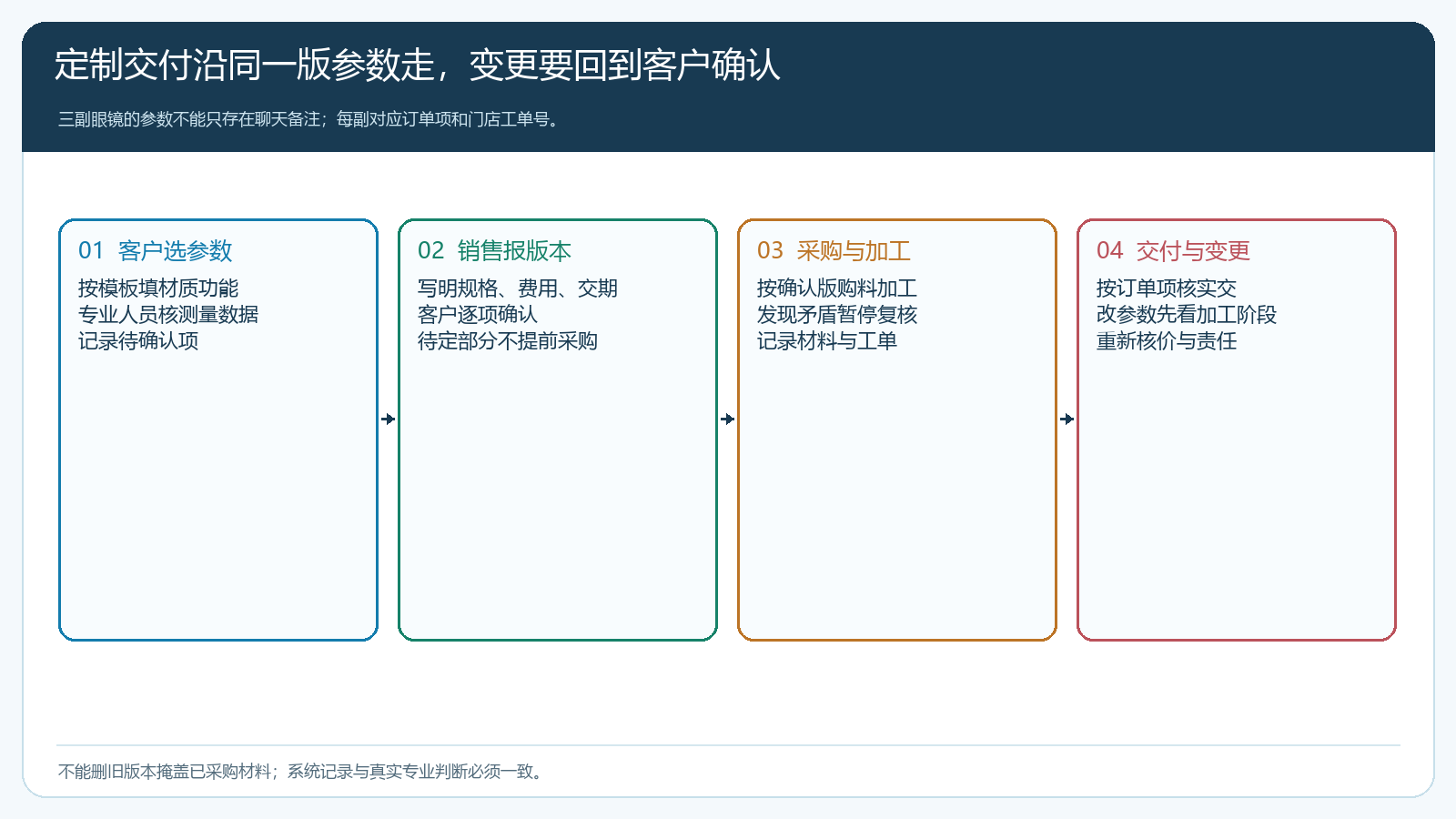1456x819 pixels.
Task: Select the line 记录材料与工单
Action: point(827,341)
